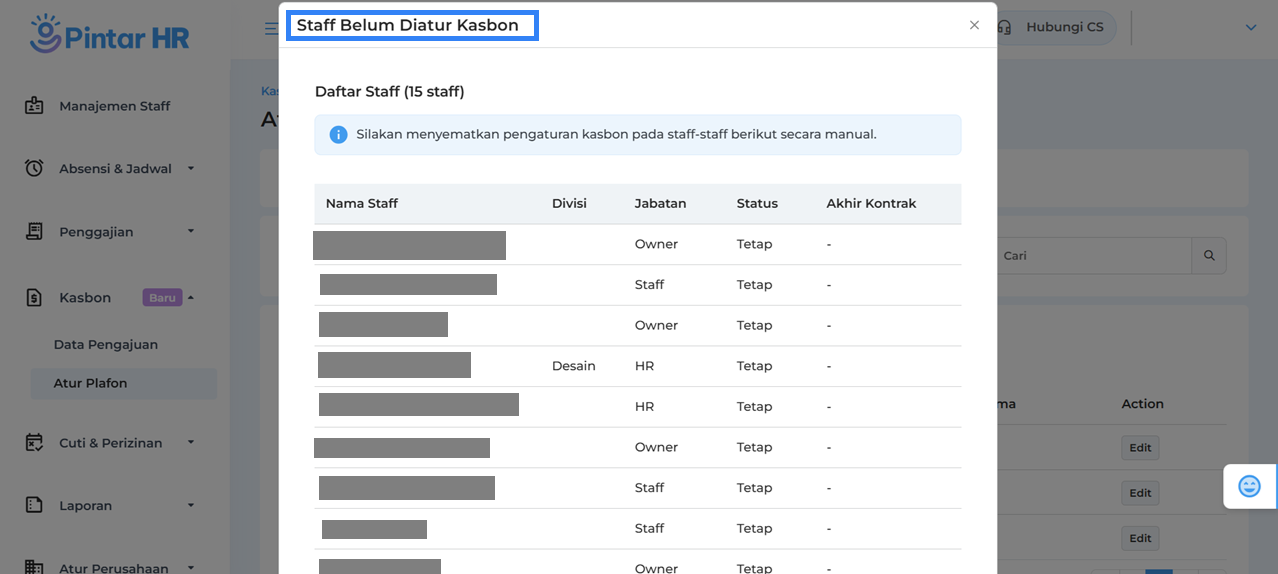Screen dimensions: 1278x574
Task: Click the search magnifier button
Action: click(1209, 256)
